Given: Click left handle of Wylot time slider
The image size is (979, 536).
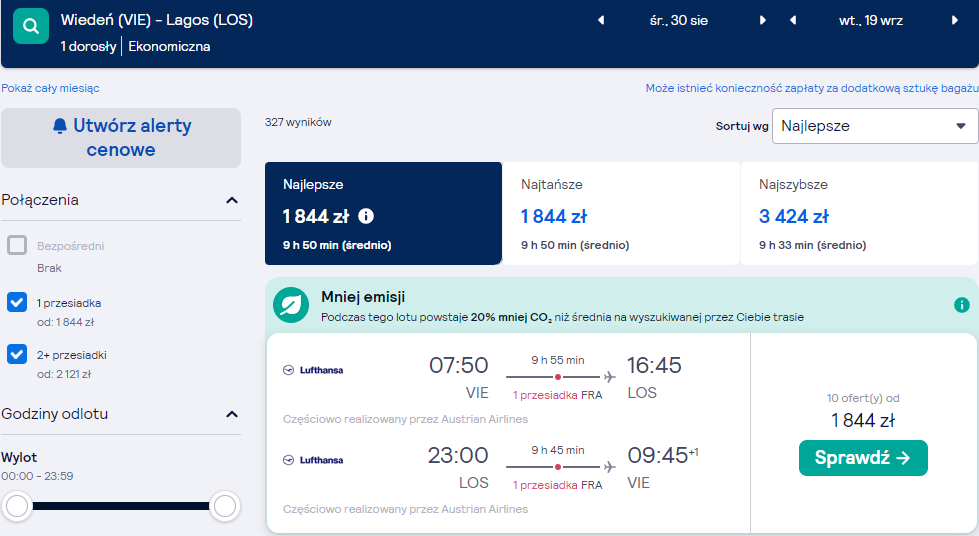Looking at the screenshot, I should click(x=17, y=506).
